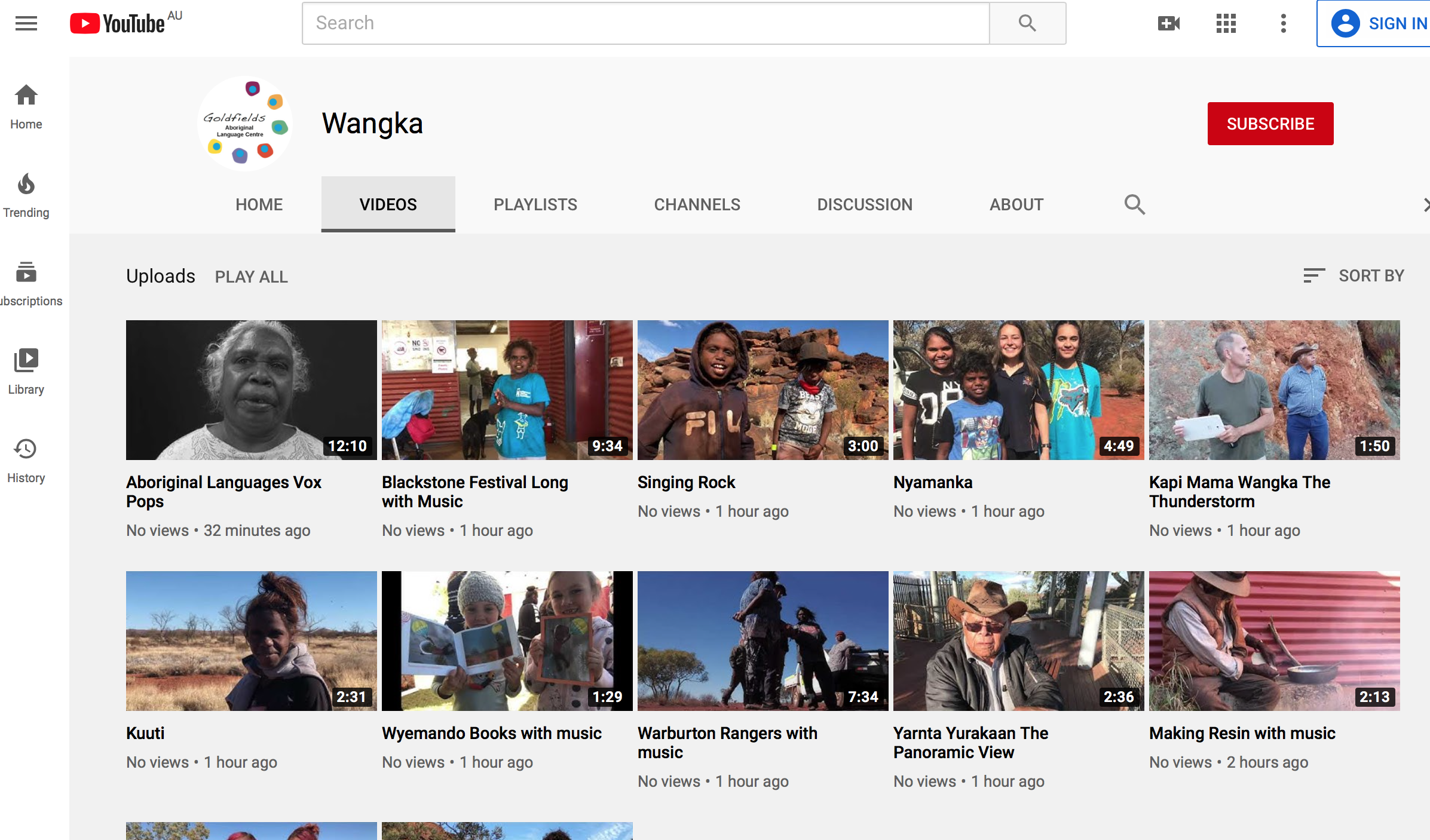Click "No views • 32 minutes ago" text

click(218, 531)
